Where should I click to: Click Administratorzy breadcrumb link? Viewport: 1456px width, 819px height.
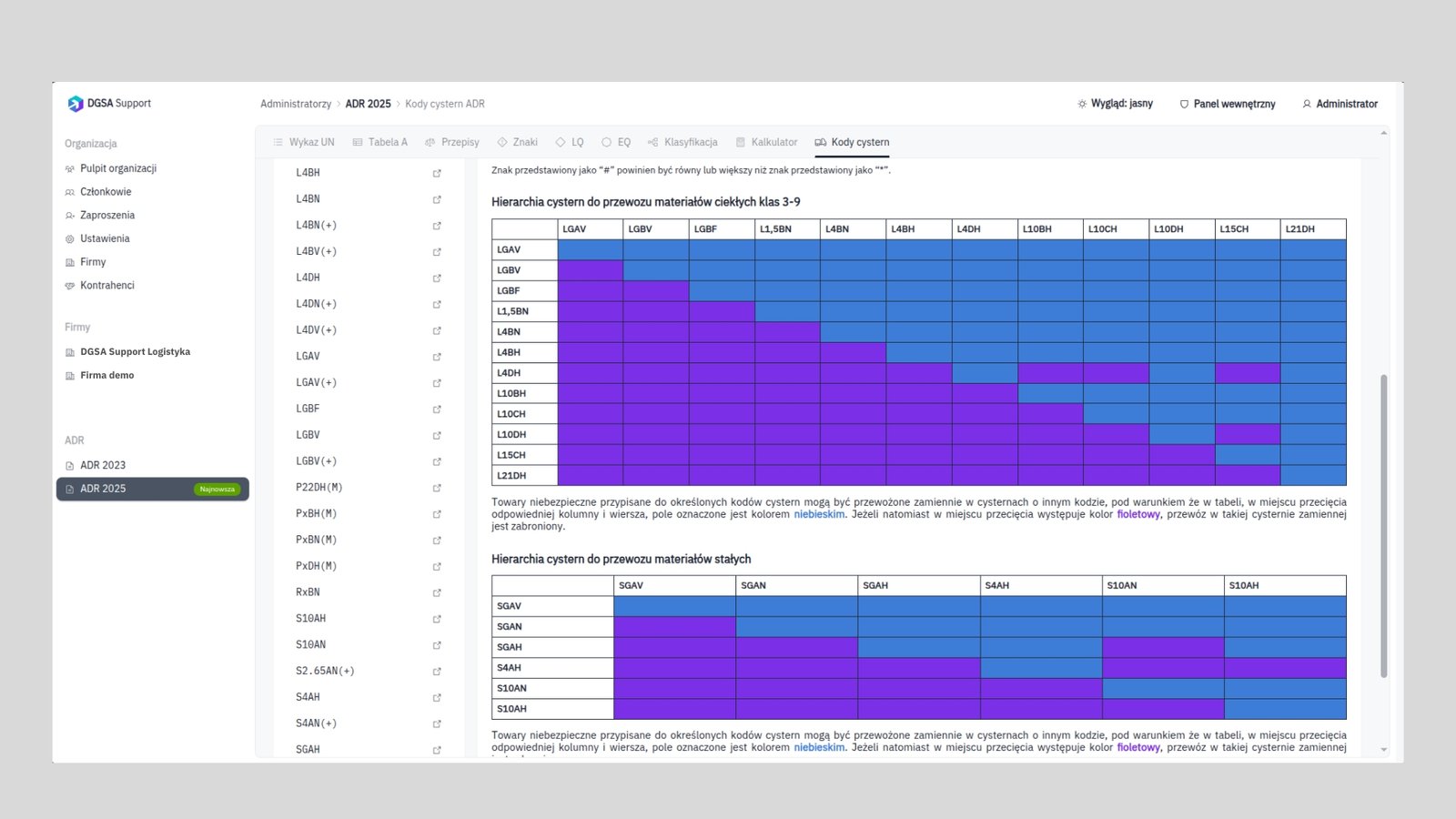point(296,104)
